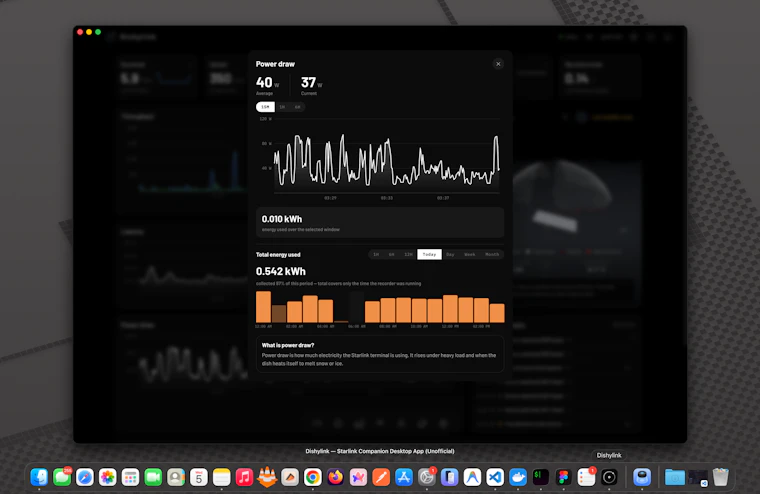Open the blue folder in the dock
Viewport: 760px width, 494px height.
pos(674,478)
